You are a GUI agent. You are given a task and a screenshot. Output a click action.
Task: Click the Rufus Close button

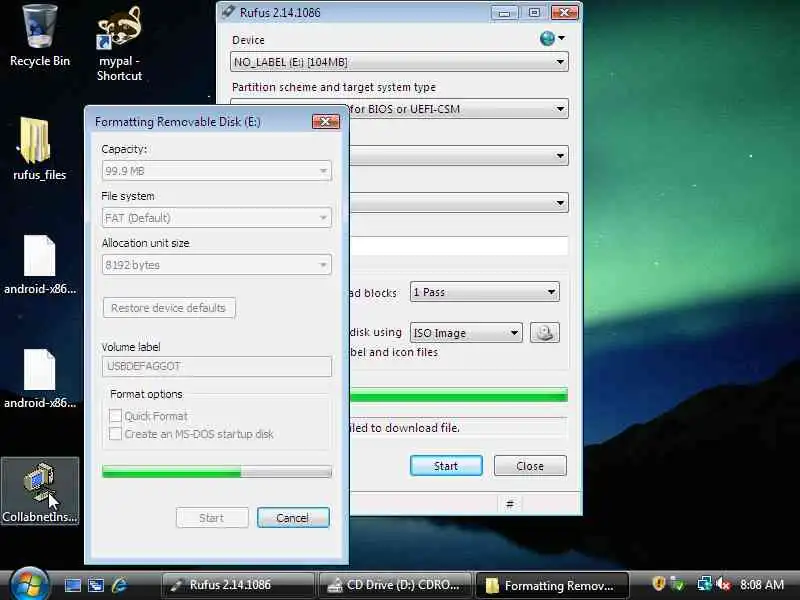tap(530, 466)
